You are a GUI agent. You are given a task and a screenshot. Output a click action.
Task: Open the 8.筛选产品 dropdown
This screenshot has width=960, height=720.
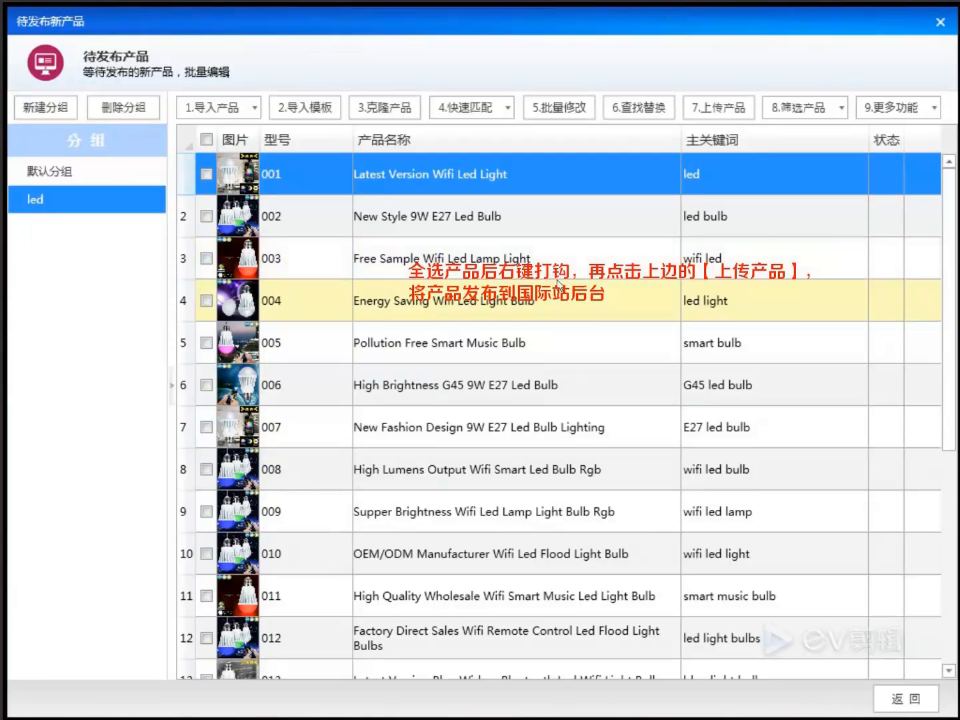(805, 108)
